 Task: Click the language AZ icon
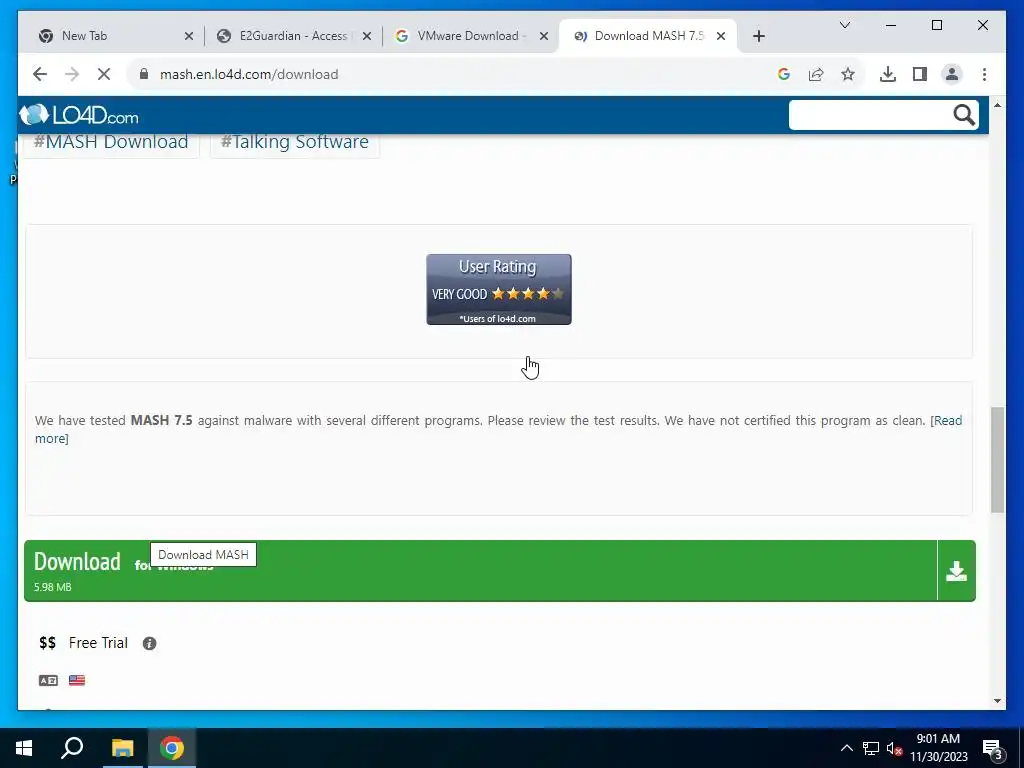[x=48, y=680]
